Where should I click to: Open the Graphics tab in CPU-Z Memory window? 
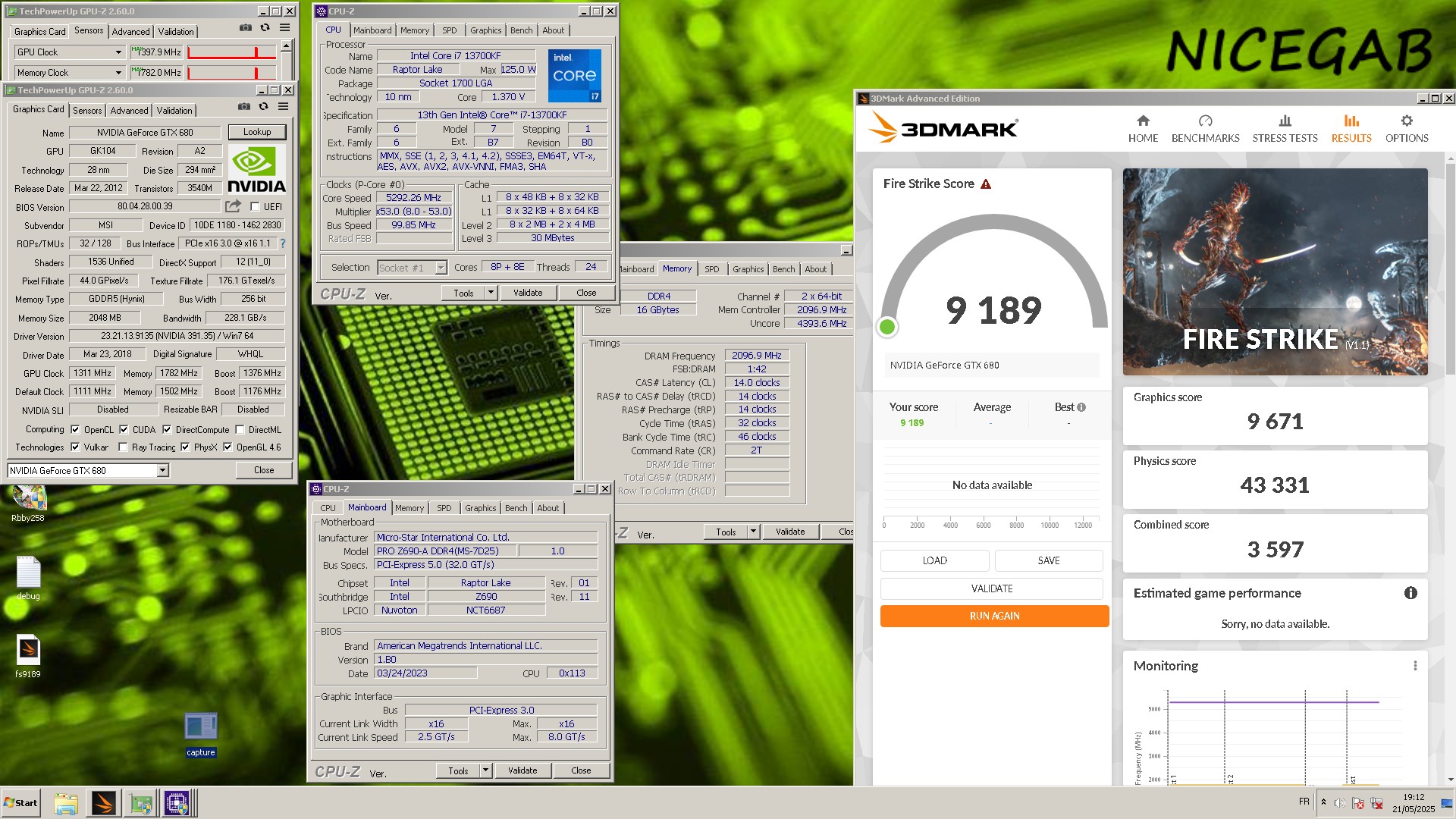[748, 269]
